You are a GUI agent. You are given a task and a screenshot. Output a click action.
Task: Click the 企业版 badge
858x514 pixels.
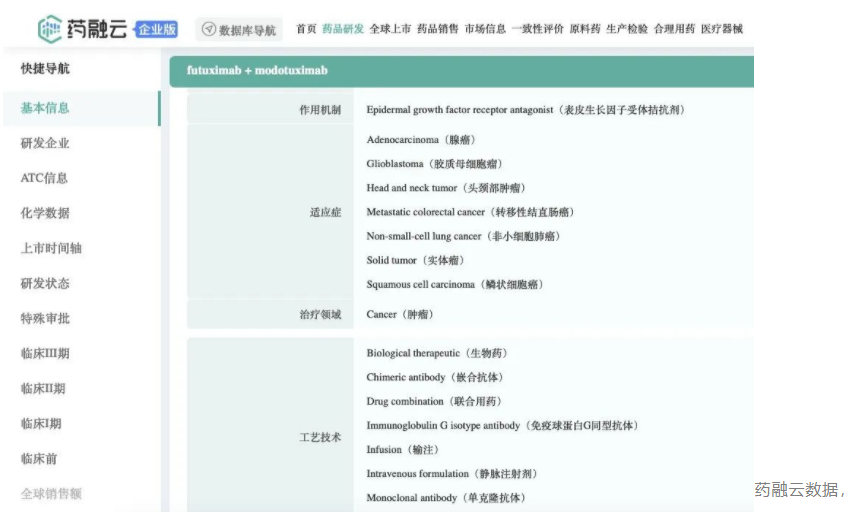[x=156, y=30]
